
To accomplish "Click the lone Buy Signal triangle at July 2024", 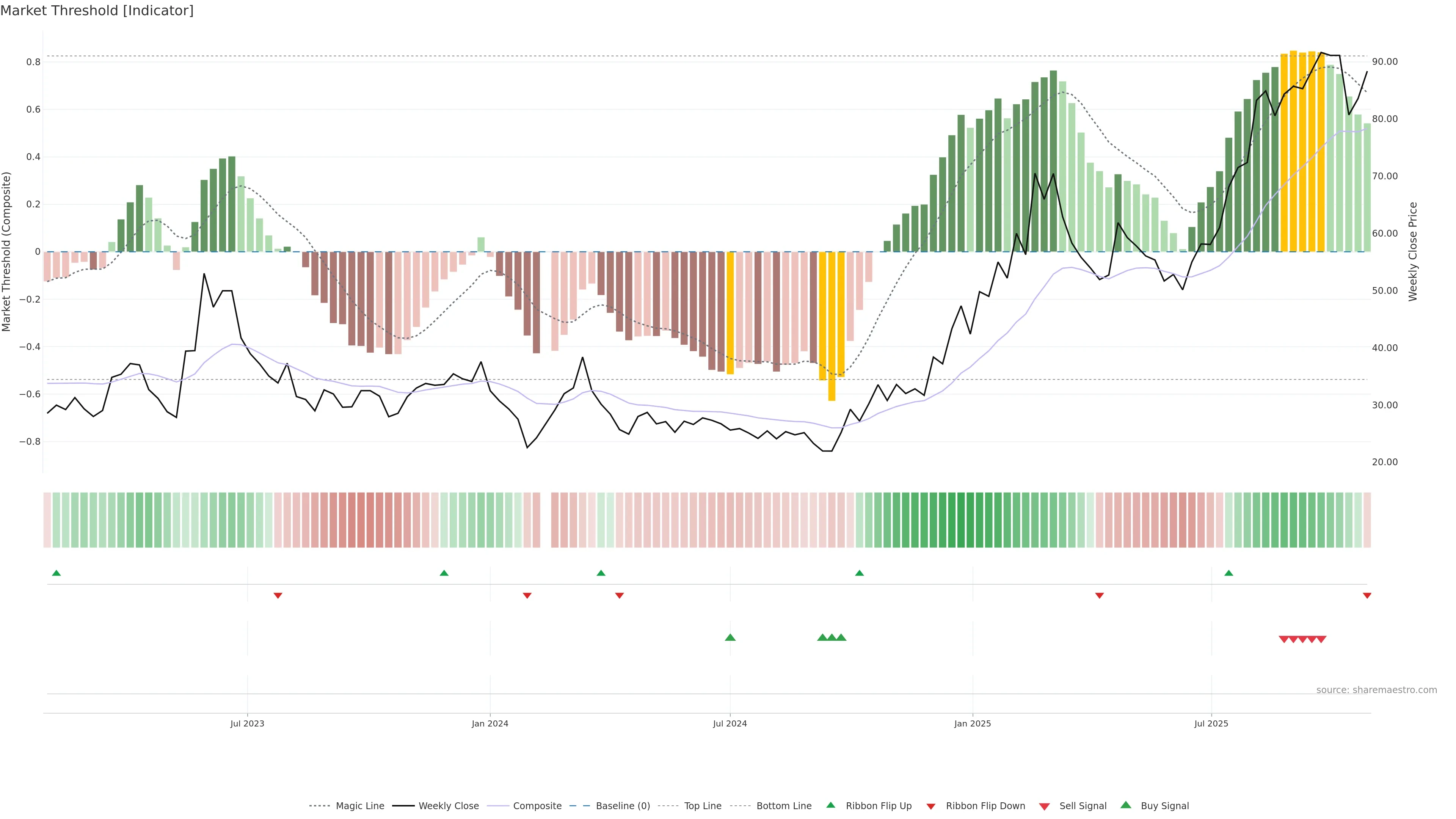I will coord(730,637).
